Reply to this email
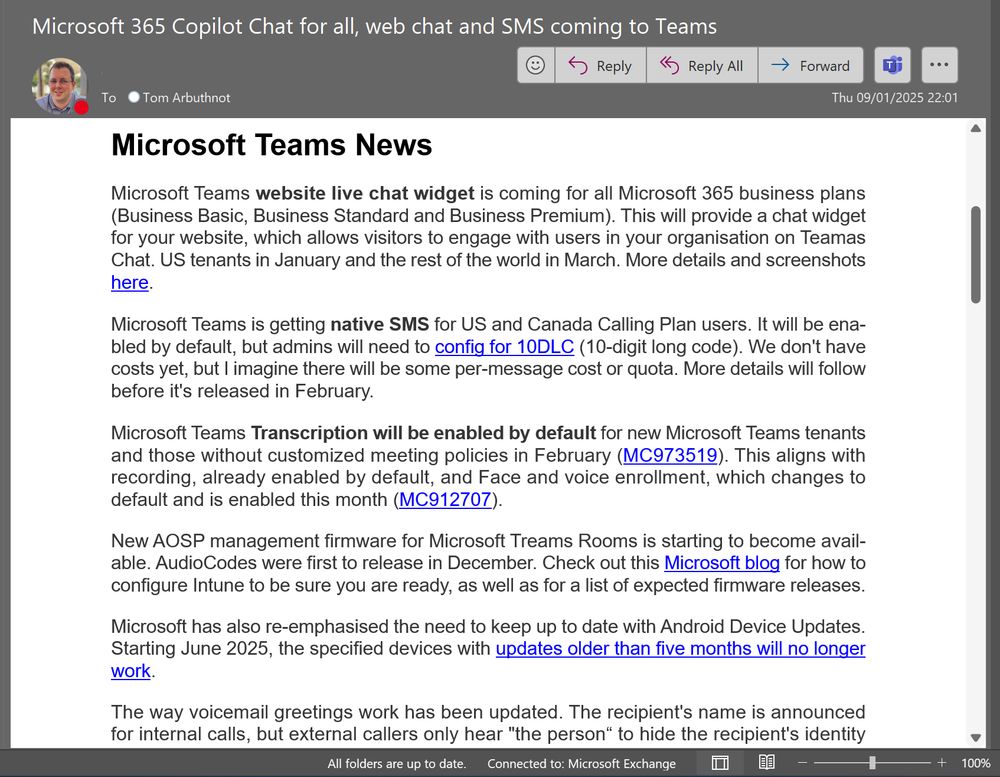Screen dimensions: 1000x777 pos(600,65)
